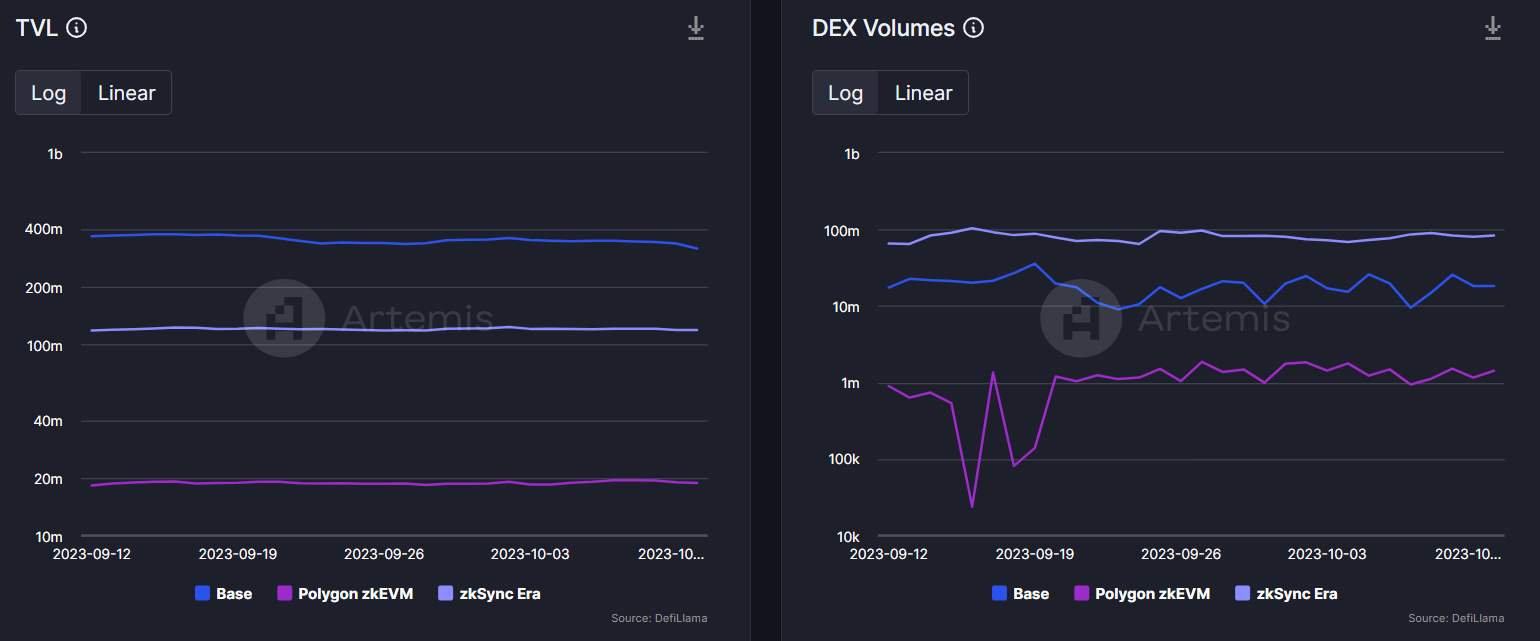Click the 2023-09-26 label on TVL axis
Image resolution: width=1540 pixels, height=641 pixels.
(384, 553)
